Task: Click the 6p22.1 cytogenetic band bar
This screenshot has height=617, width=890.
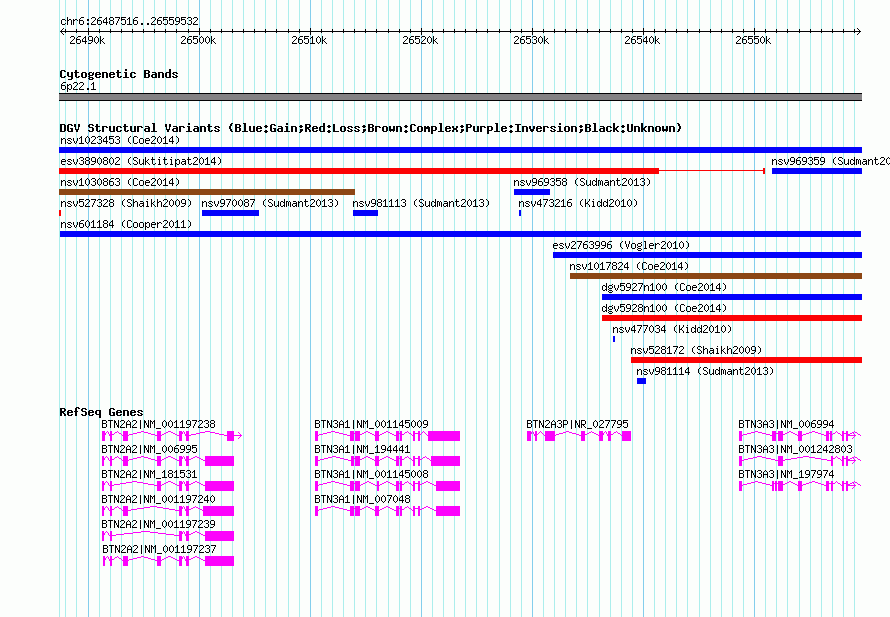Action: coord(460,97)
